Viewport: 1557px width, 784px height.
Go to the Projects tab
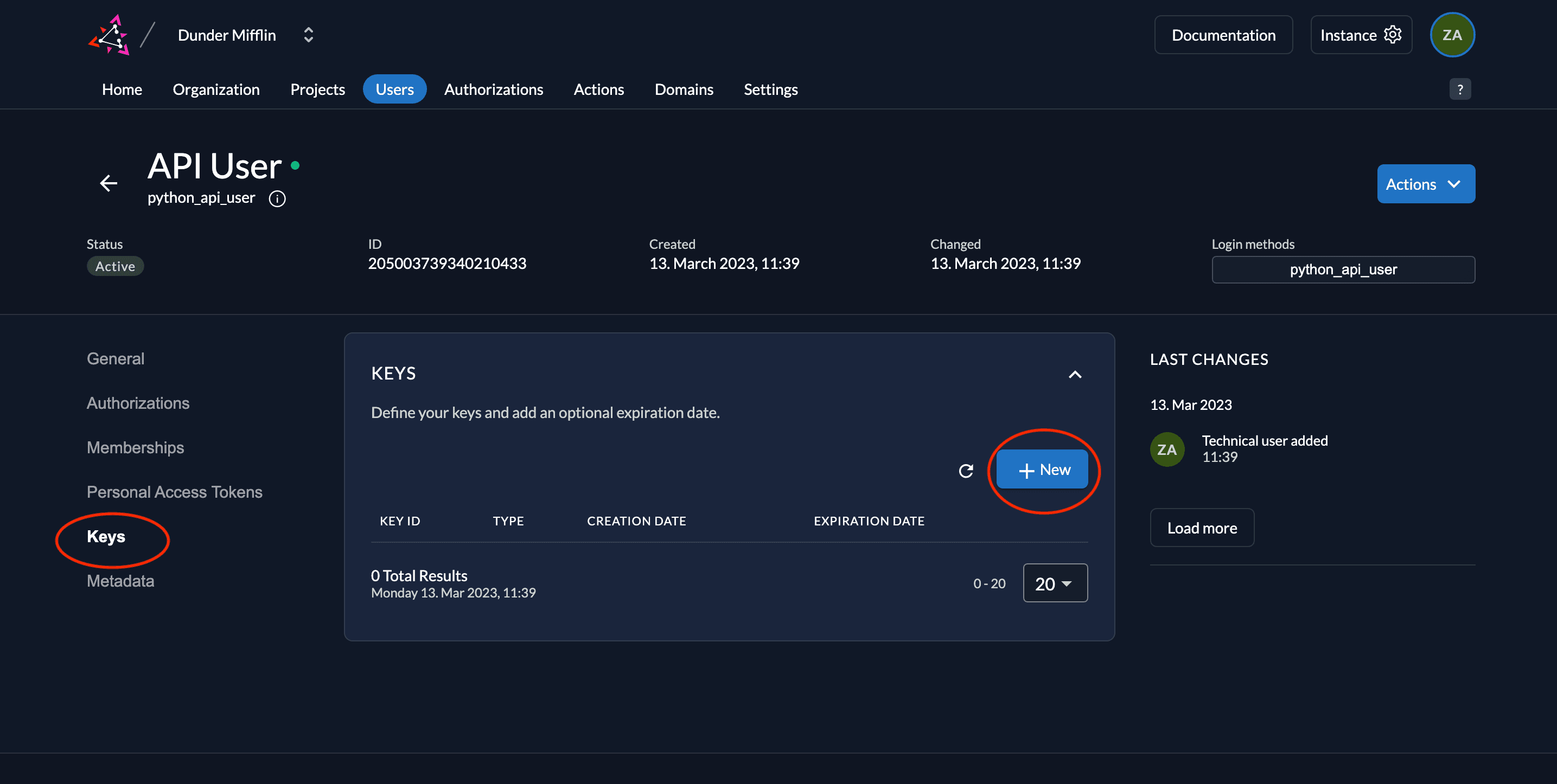pos(317,89)
